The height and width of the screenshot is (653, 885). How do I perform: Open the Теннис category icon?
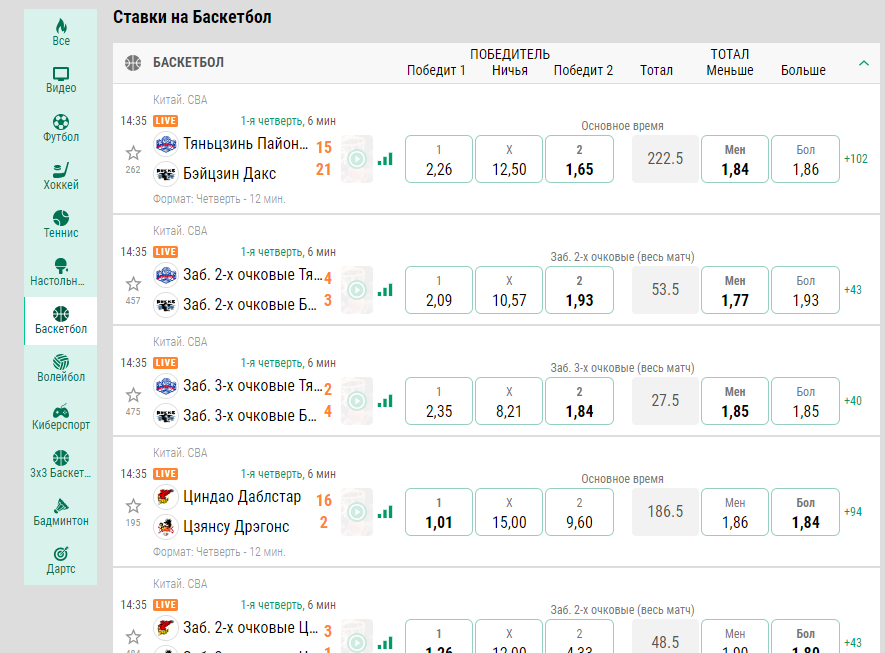pyautogui.click(x=61, y=224)
